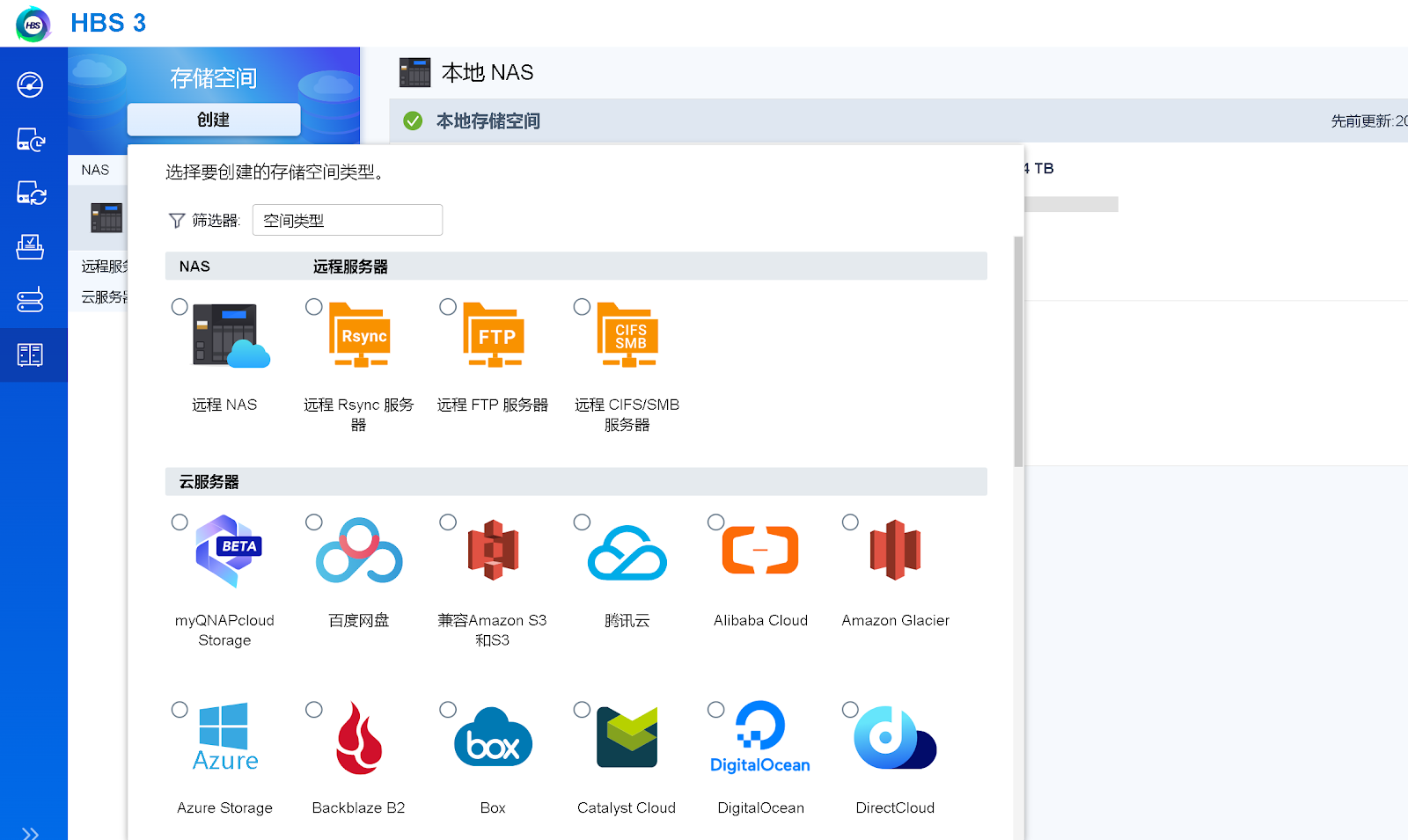Viewport: 1408px width, 840px height.
Task: Click the DirectCloud logo icon
Action: pos(895,737)
